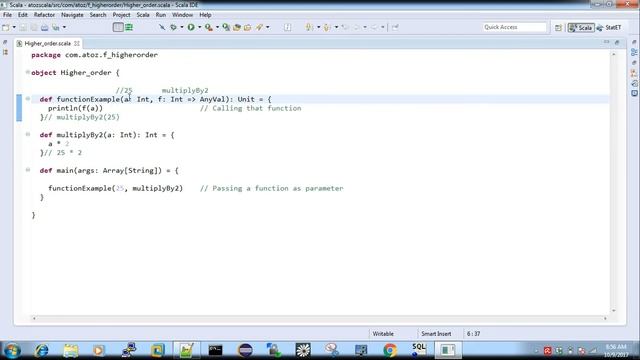Click the left sidebar restore view icon
Screen dimensions: 640x360
[x=5, y=42]
